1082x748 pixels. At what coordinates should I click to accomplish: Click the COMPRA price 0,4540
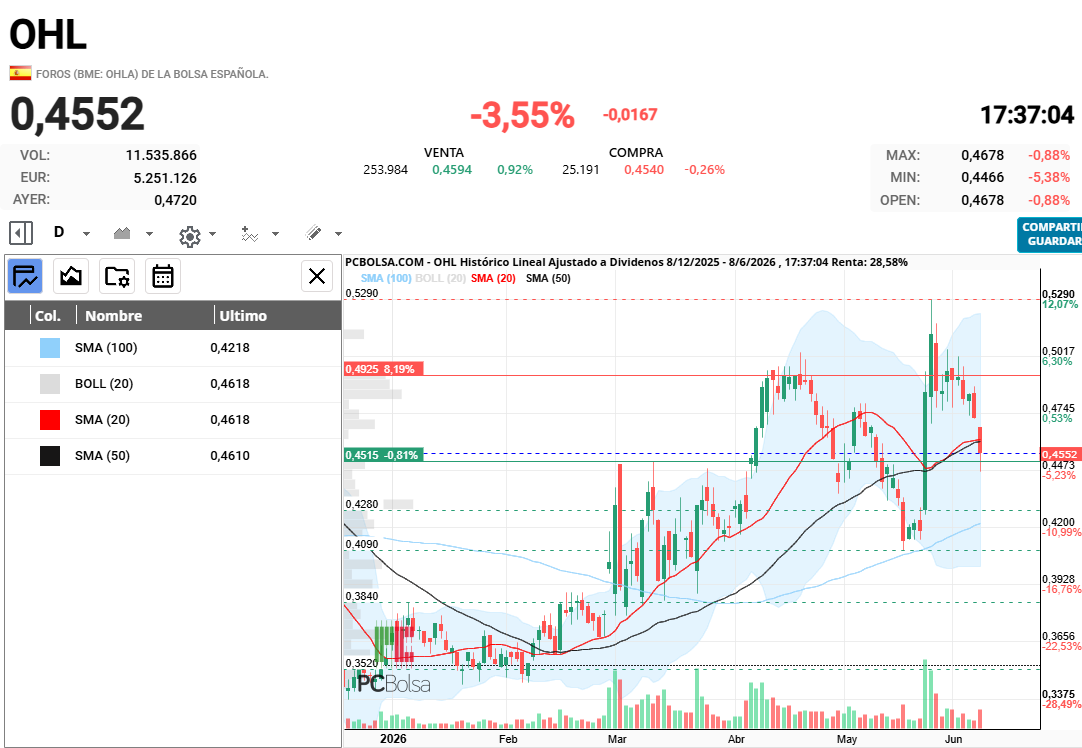pyautogui.click(x=644, y=170)
